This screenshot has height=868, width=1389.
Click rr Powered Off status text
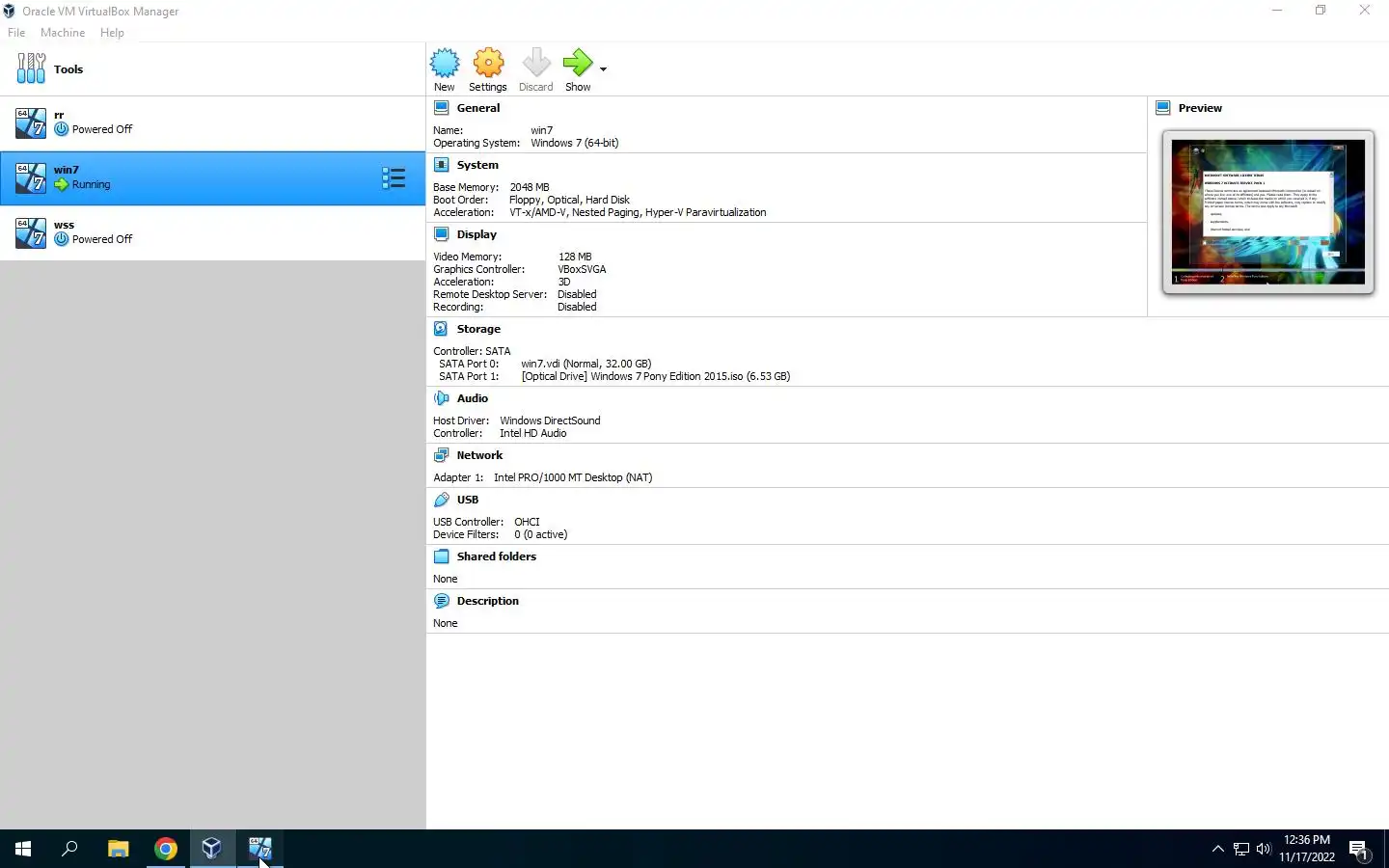tap(102, 129)
